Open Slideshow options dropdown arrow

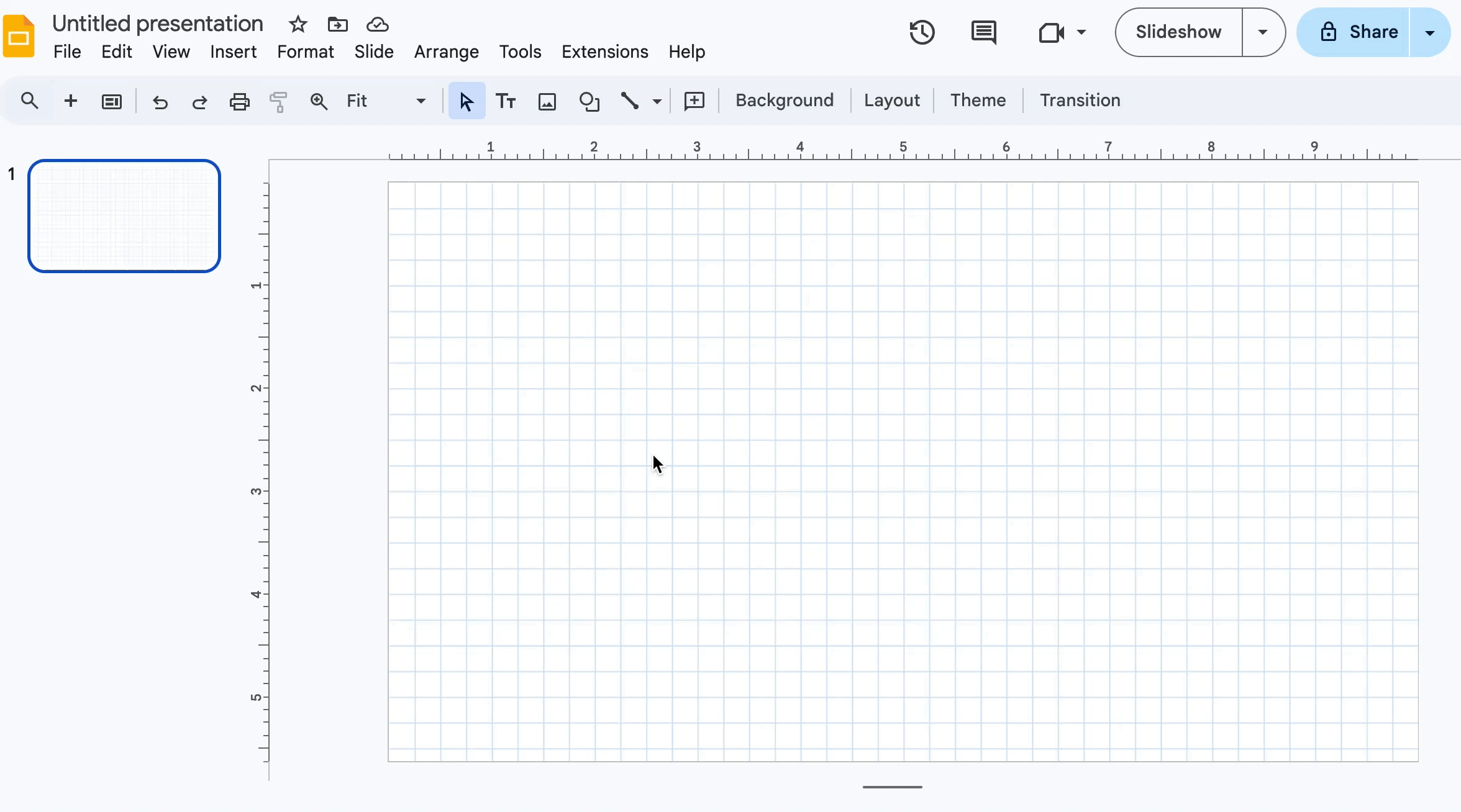pyautogui.click(x=1263, y=32)
